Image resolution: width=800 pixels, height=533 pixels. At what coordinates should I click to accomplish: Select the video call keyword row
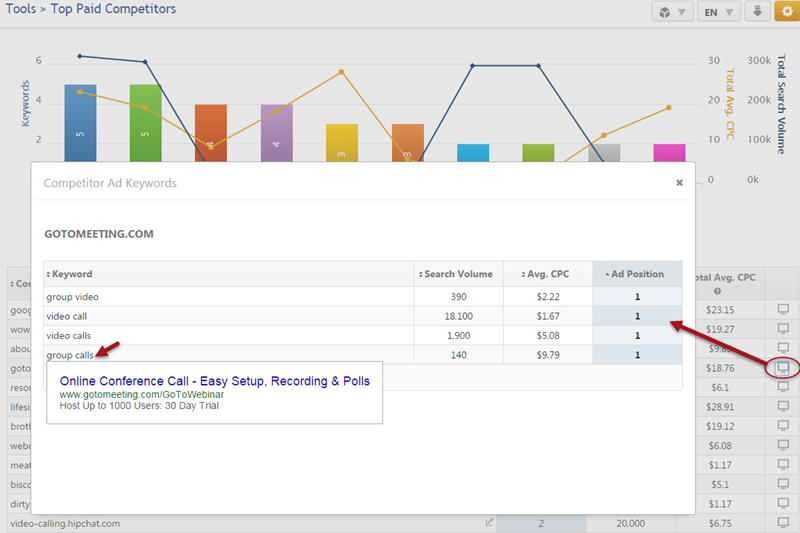pyautogui.click(x=66, y=316)
